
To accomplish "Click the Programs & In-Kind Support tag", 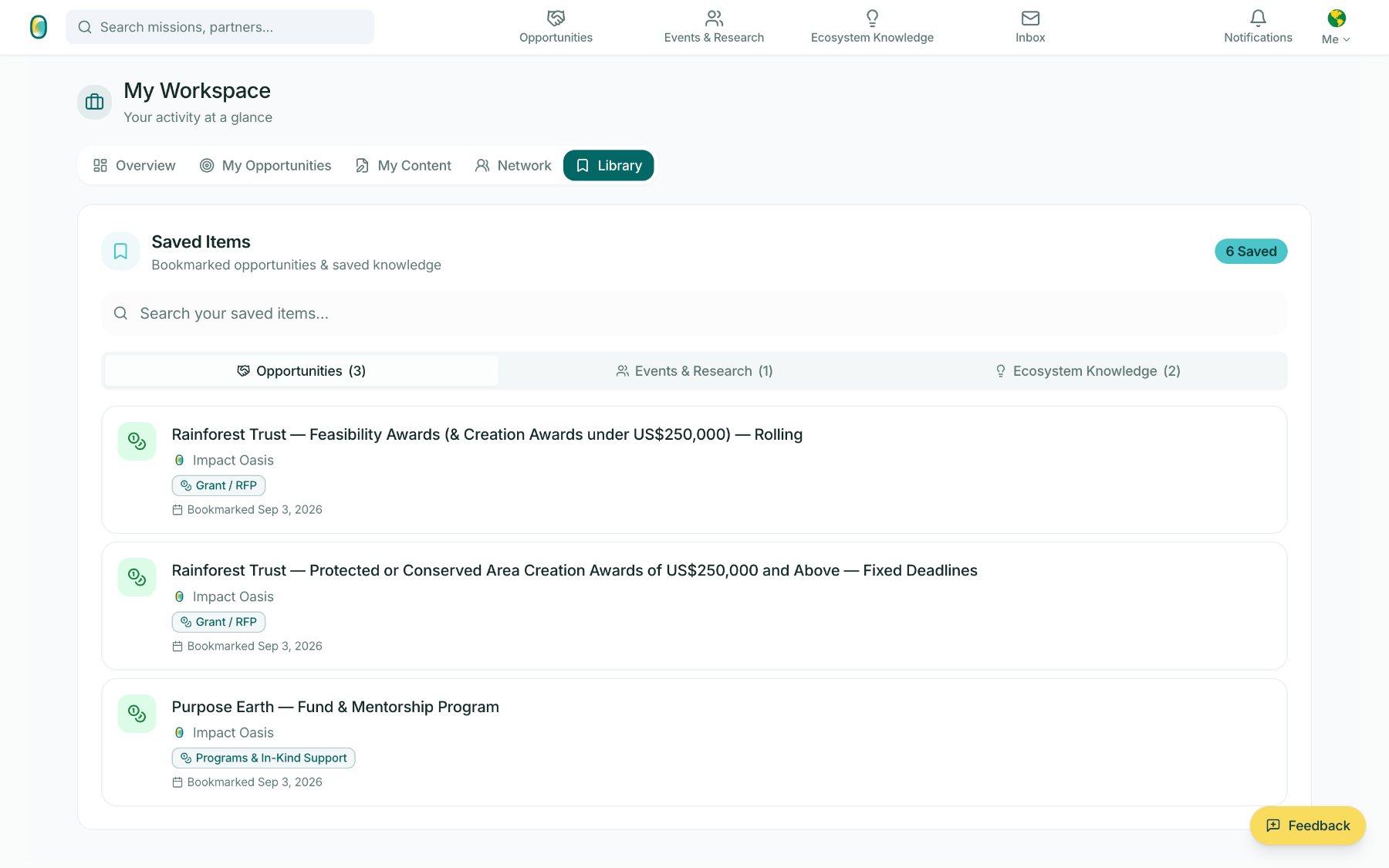I will pos(263,758).
